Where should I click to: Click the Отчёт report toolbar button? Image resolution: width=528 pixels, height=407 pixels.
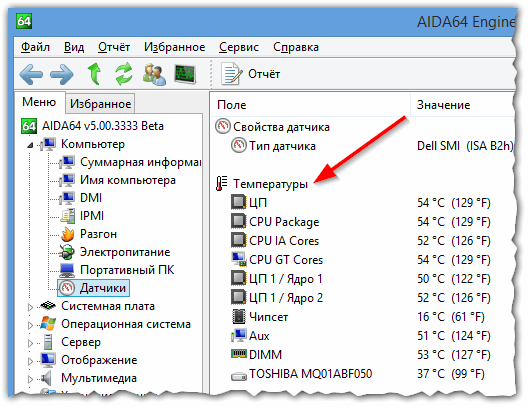251,74
